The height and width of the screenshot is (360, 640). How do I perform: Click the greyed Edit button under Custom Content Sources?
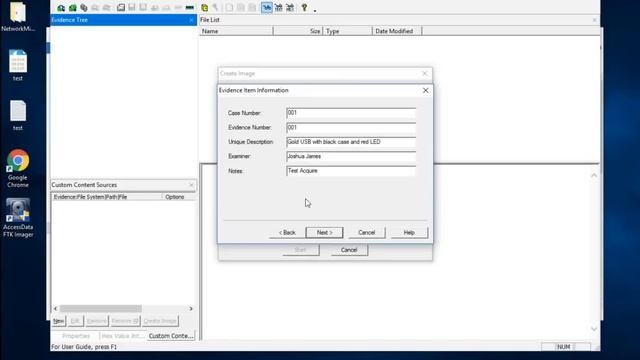coord(75,321)
